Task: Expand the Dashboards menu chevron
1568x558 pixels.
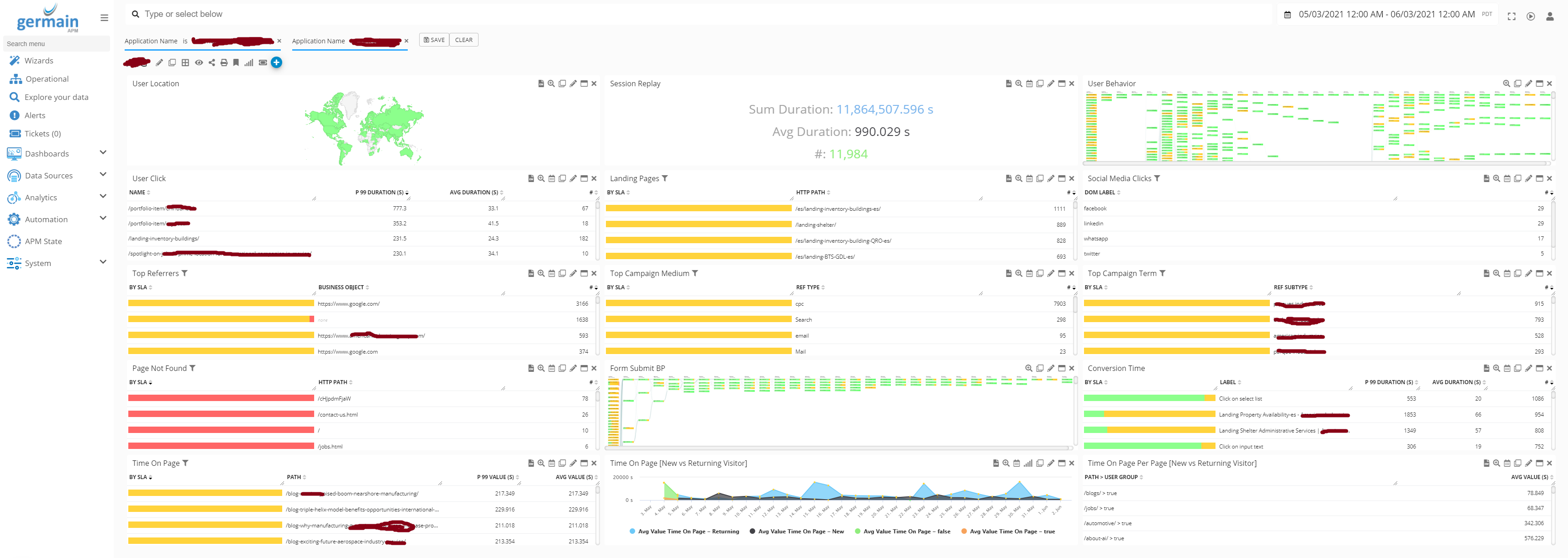Action: tap(103, 153)
